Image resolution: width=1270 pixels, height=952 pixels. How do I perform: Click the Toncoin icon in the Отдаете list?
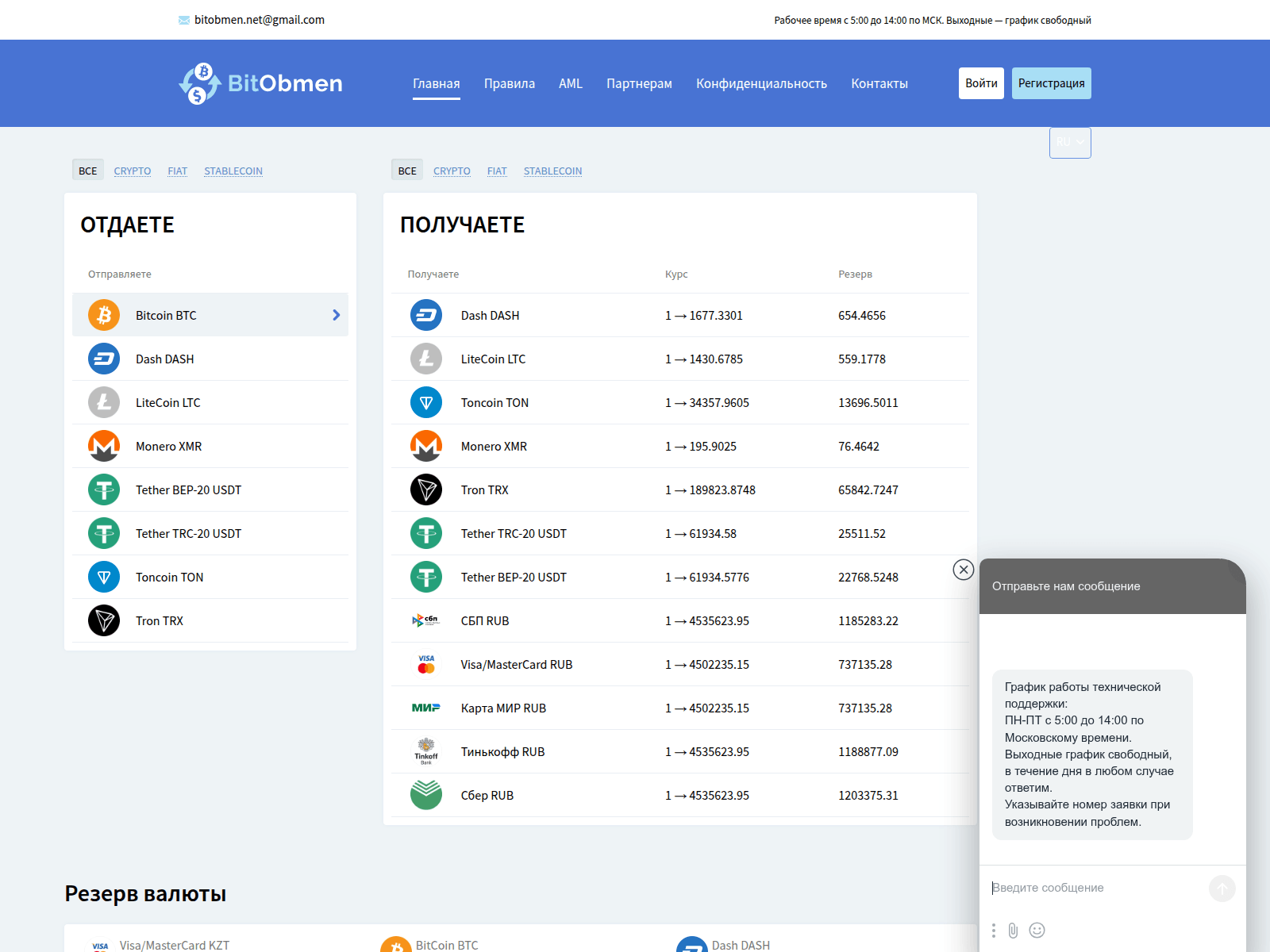pyautogui.click(x=104, y=577)
